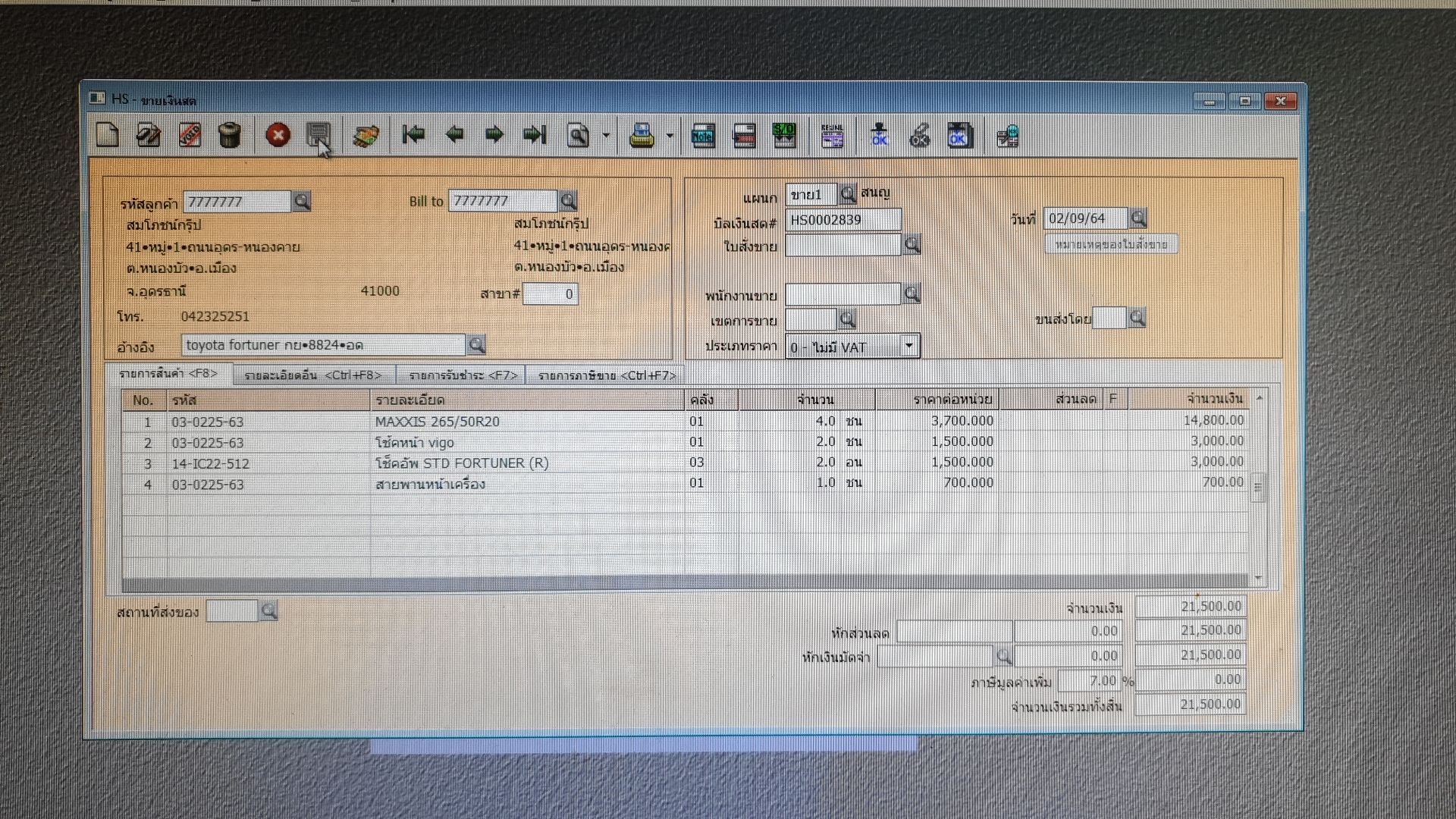Click the new document icon
Screen dimensions: 1456x819
point(108,136)
